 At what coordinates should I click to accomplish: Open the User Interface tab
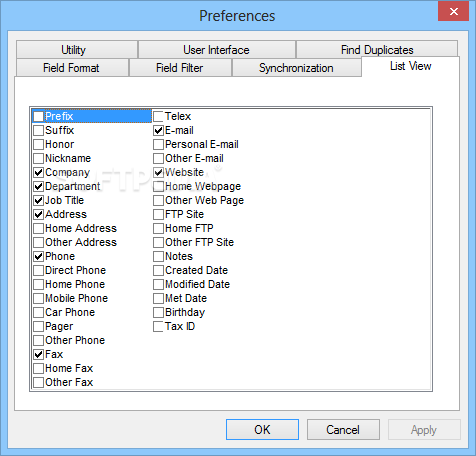(217, 50)
